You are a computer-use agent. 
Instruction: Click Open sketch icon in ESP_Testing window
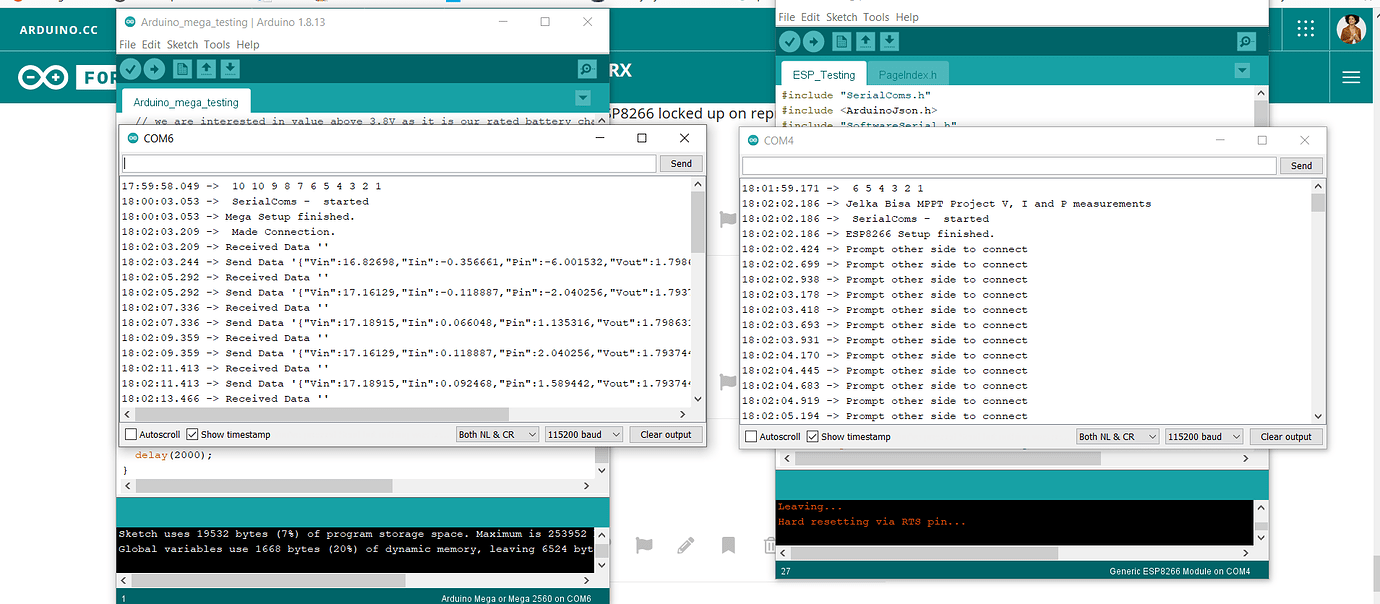coord(865,41)
